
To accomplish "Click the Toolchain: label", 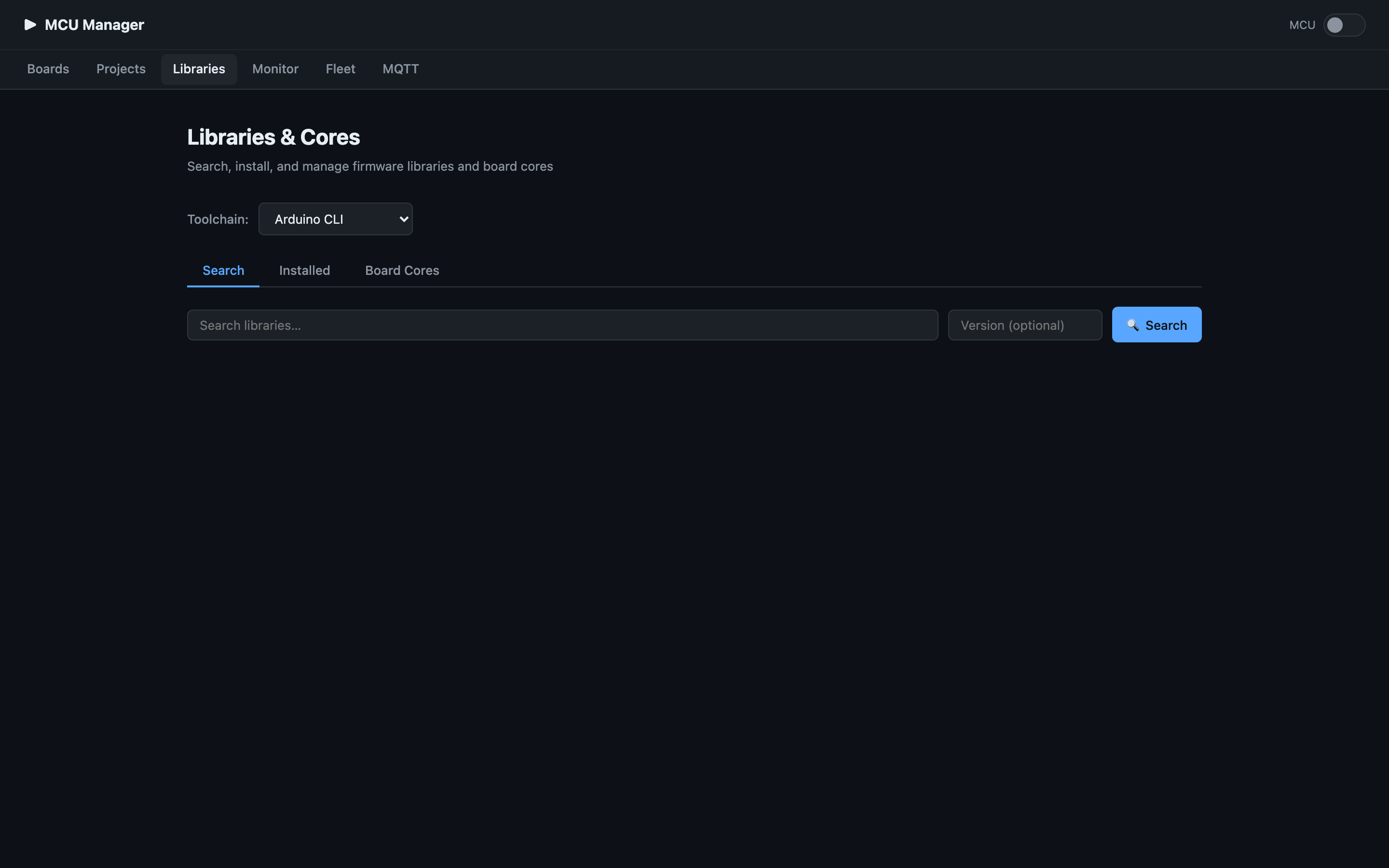I will coord(218,219).
